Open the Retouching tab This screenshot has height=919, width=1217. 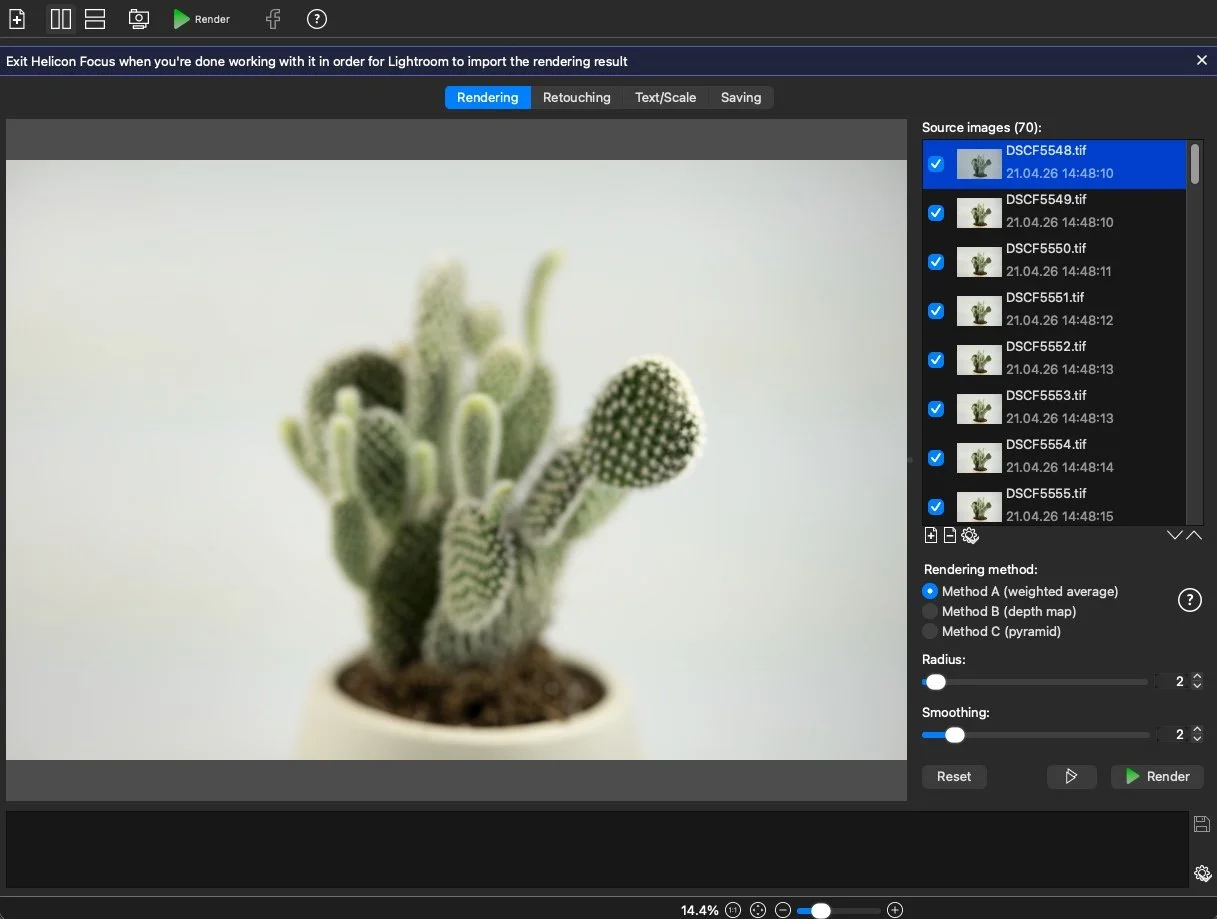coord(576,97)
